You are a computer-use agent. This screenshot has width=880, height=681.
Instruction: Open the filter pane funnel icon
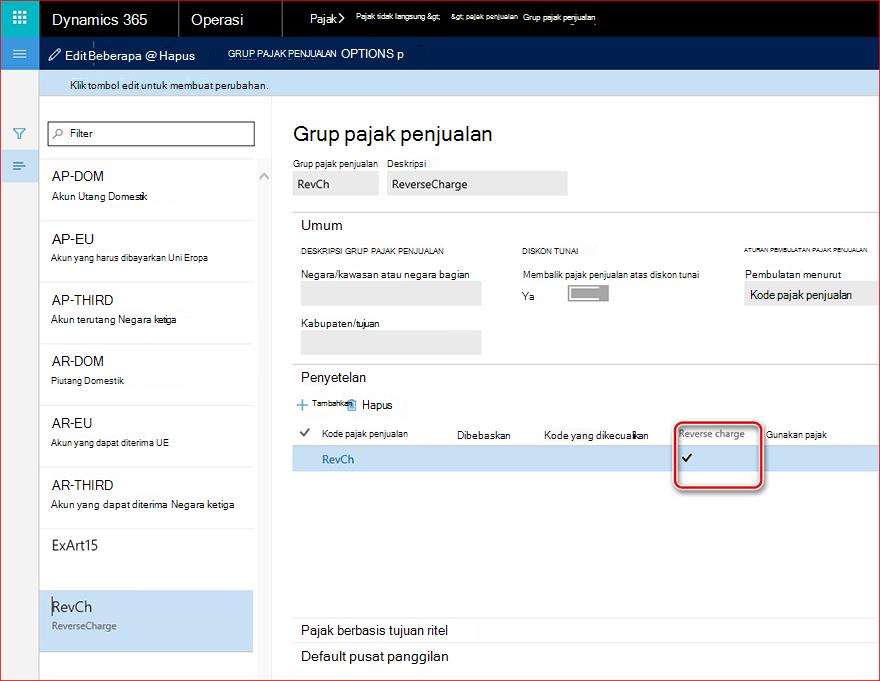coord(20,134)
